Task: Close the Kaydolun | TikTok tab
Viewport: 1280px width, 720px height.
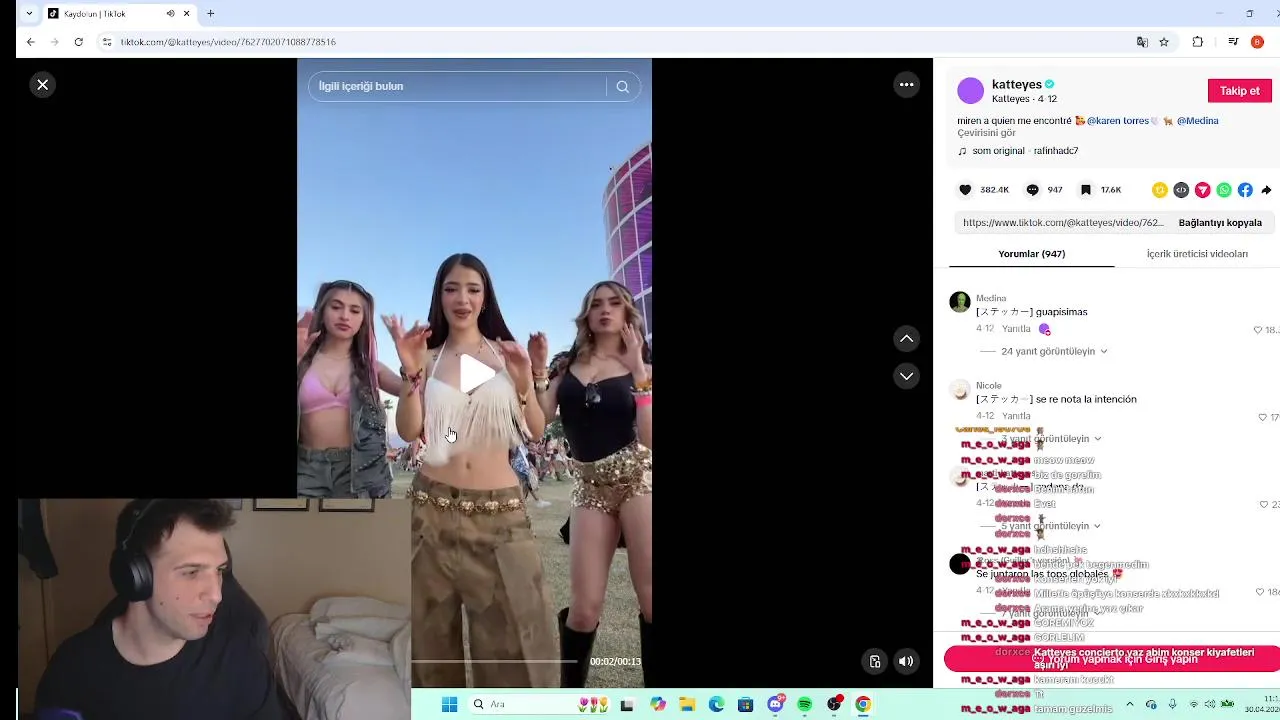Action: 189,14
